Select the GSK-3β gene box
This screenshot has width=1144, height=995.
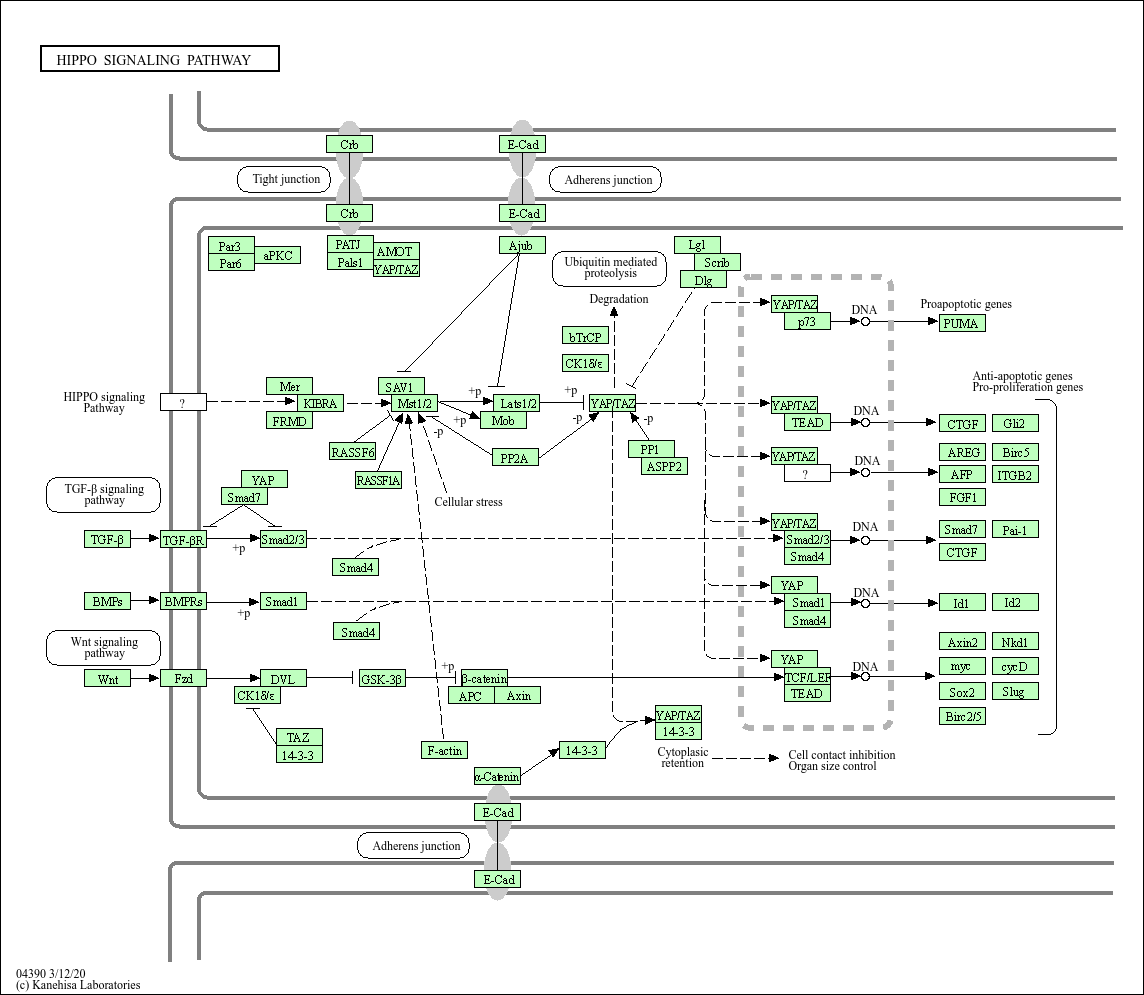382,679
